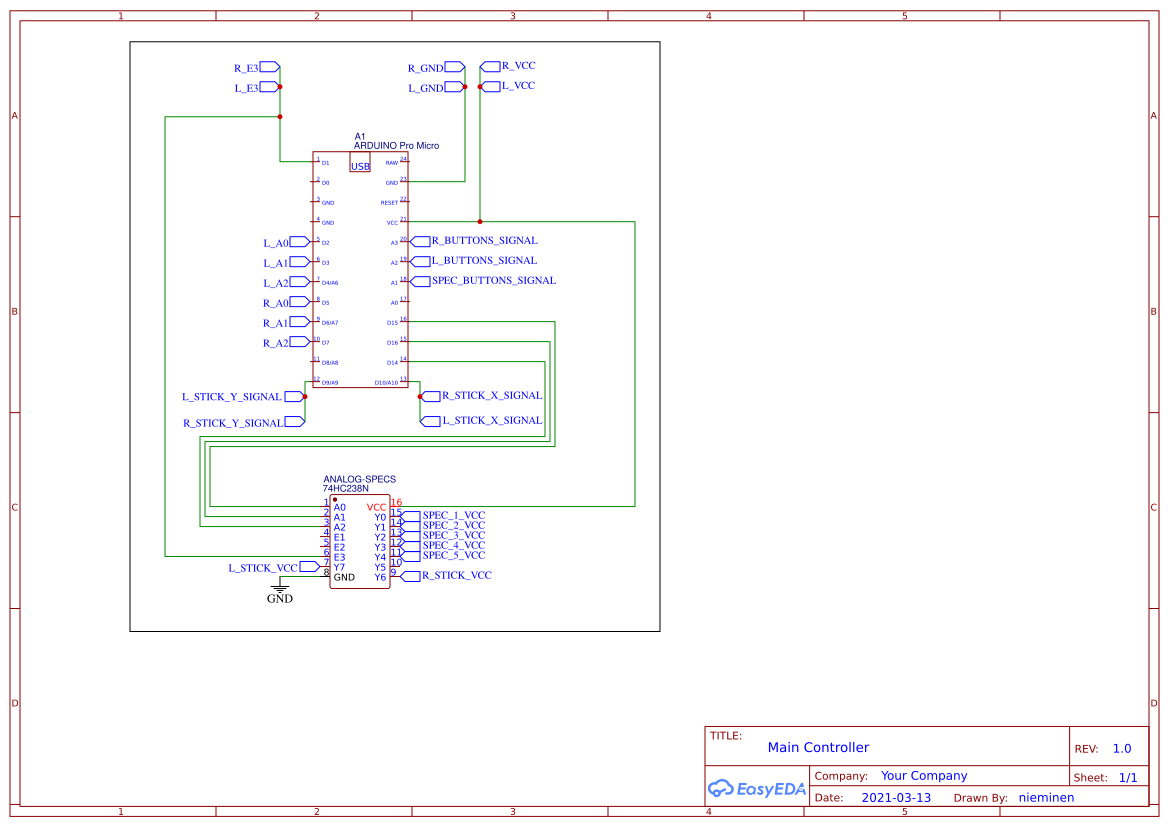This screenshot has width=1169, height=827.
Task: Click the TITLE field reading Main Controller
Action: pos(818,747)
